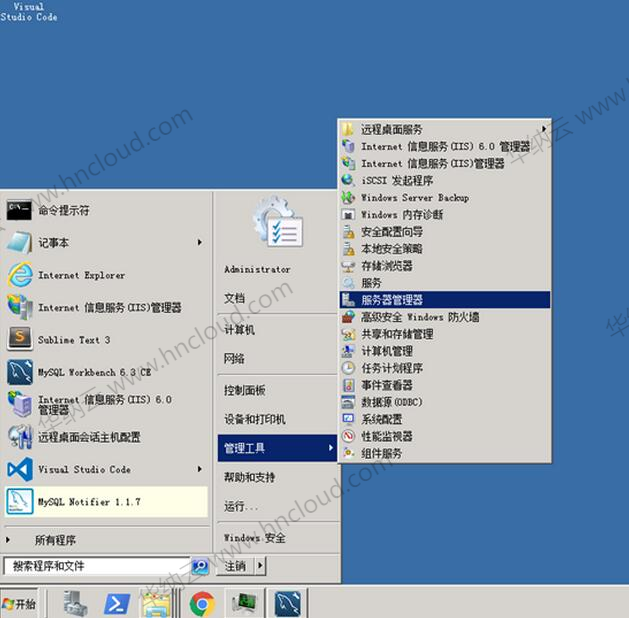The image size is (629, 618).
Task: Open 数据源 (ODBC) entry
Action: tap(445, 402)
